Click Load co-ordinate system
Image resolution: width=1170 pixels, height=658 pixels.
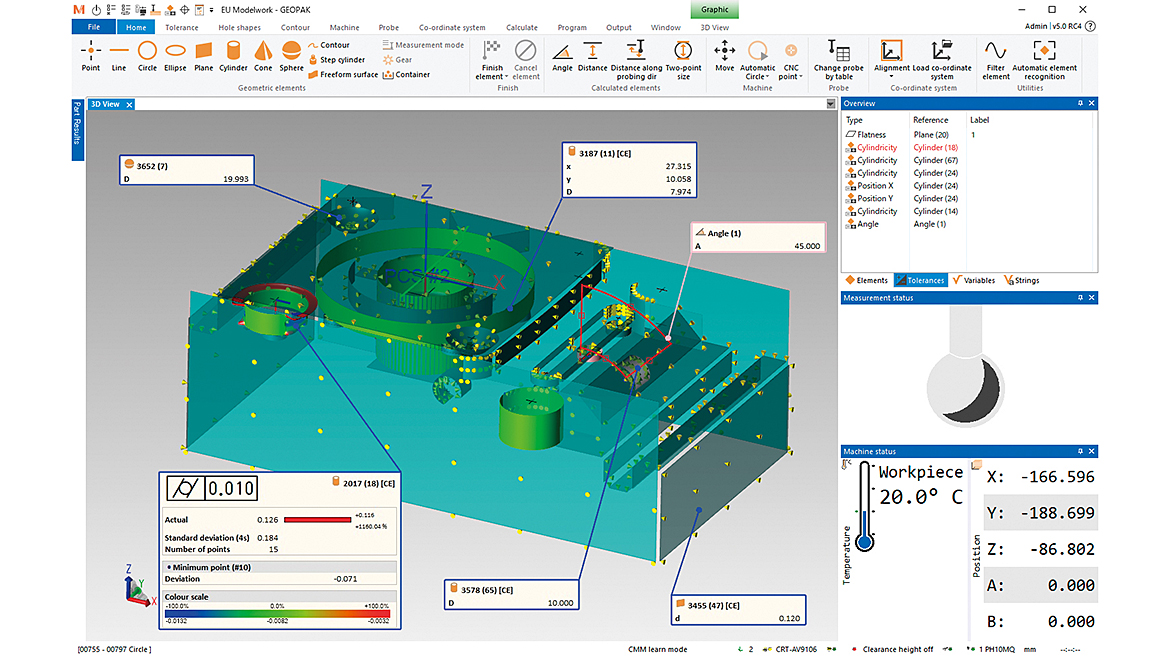(x=942, y=60)
